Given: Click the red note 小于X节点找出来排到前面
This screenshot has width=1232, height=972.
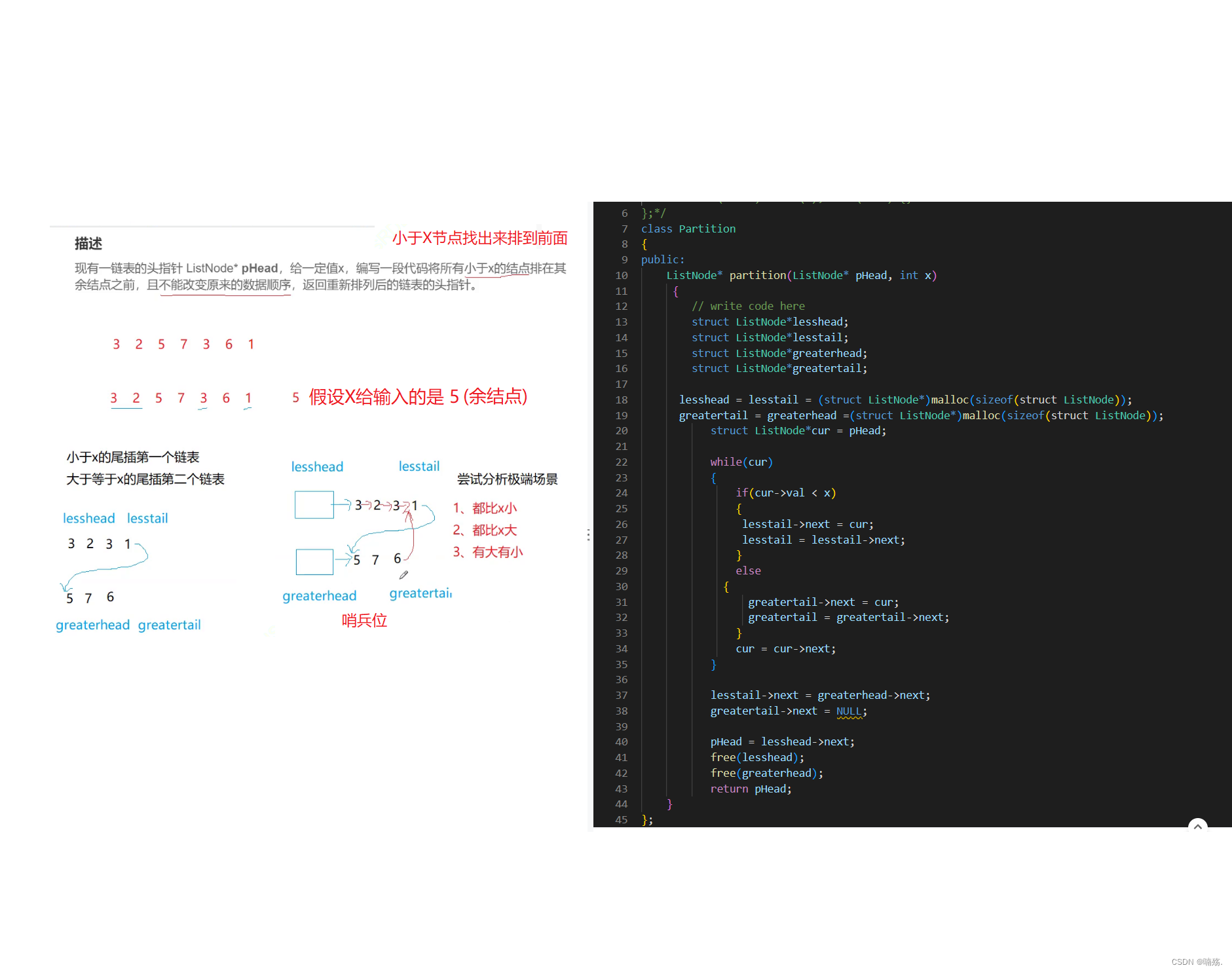Looking at the screenshot, I should (x=480, y=238).
